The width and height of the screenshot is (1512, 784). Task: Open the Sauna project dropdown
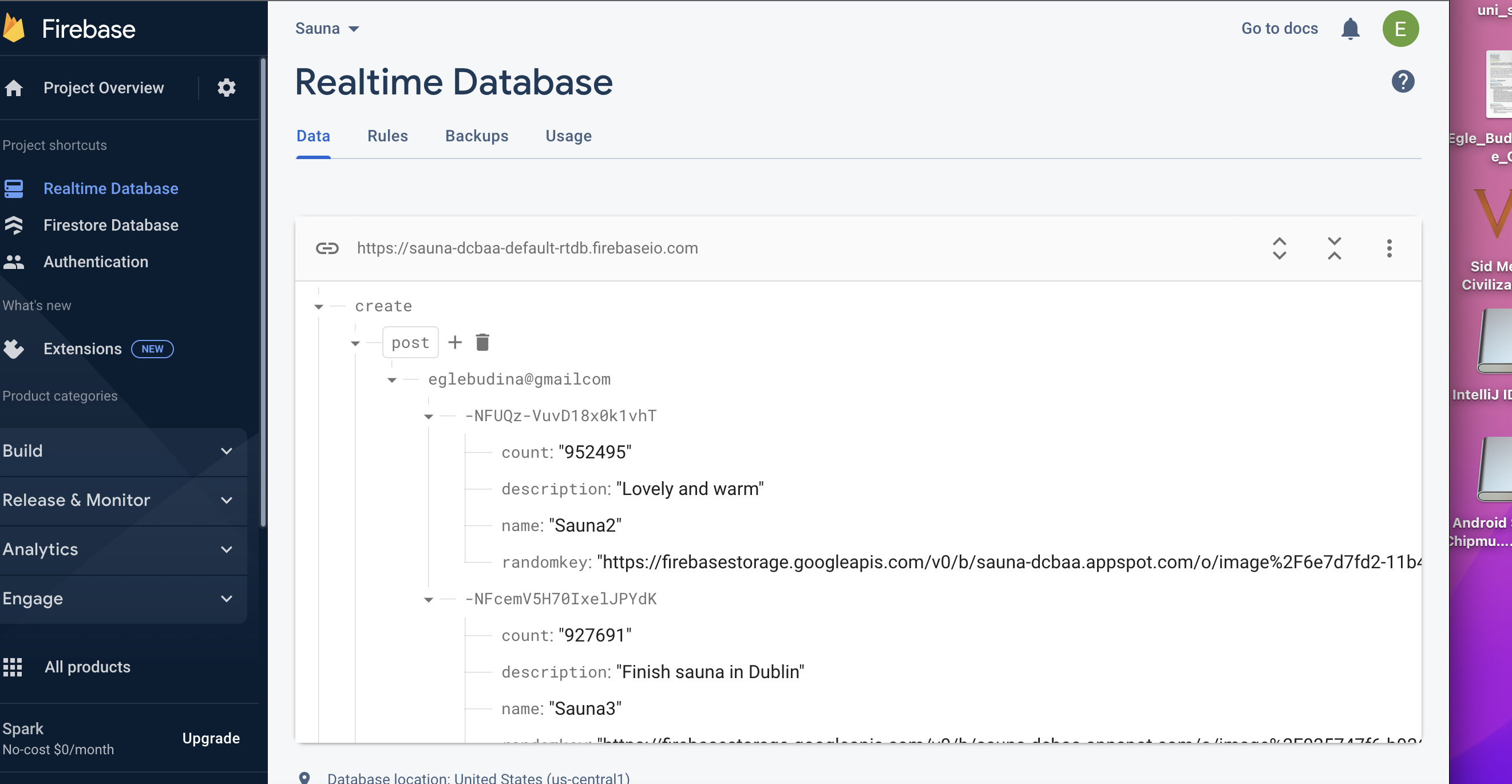(327, 28)
